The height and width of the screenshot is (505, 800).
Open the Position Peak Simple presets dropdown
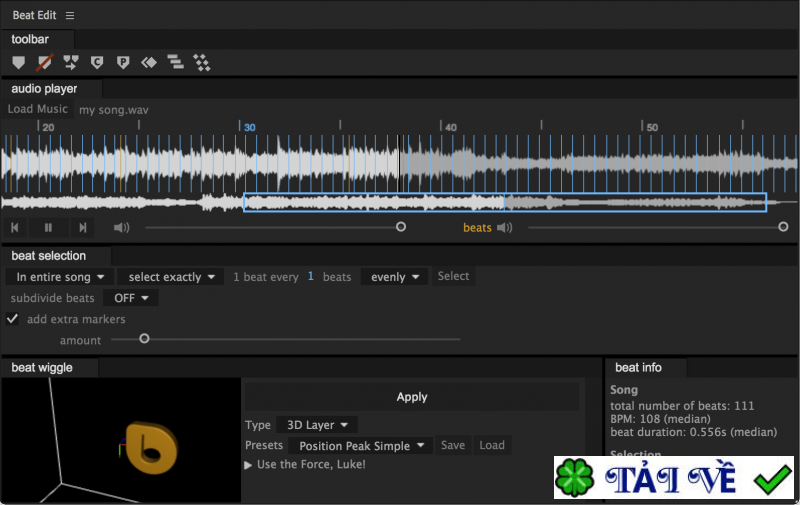tap(361, 446)
